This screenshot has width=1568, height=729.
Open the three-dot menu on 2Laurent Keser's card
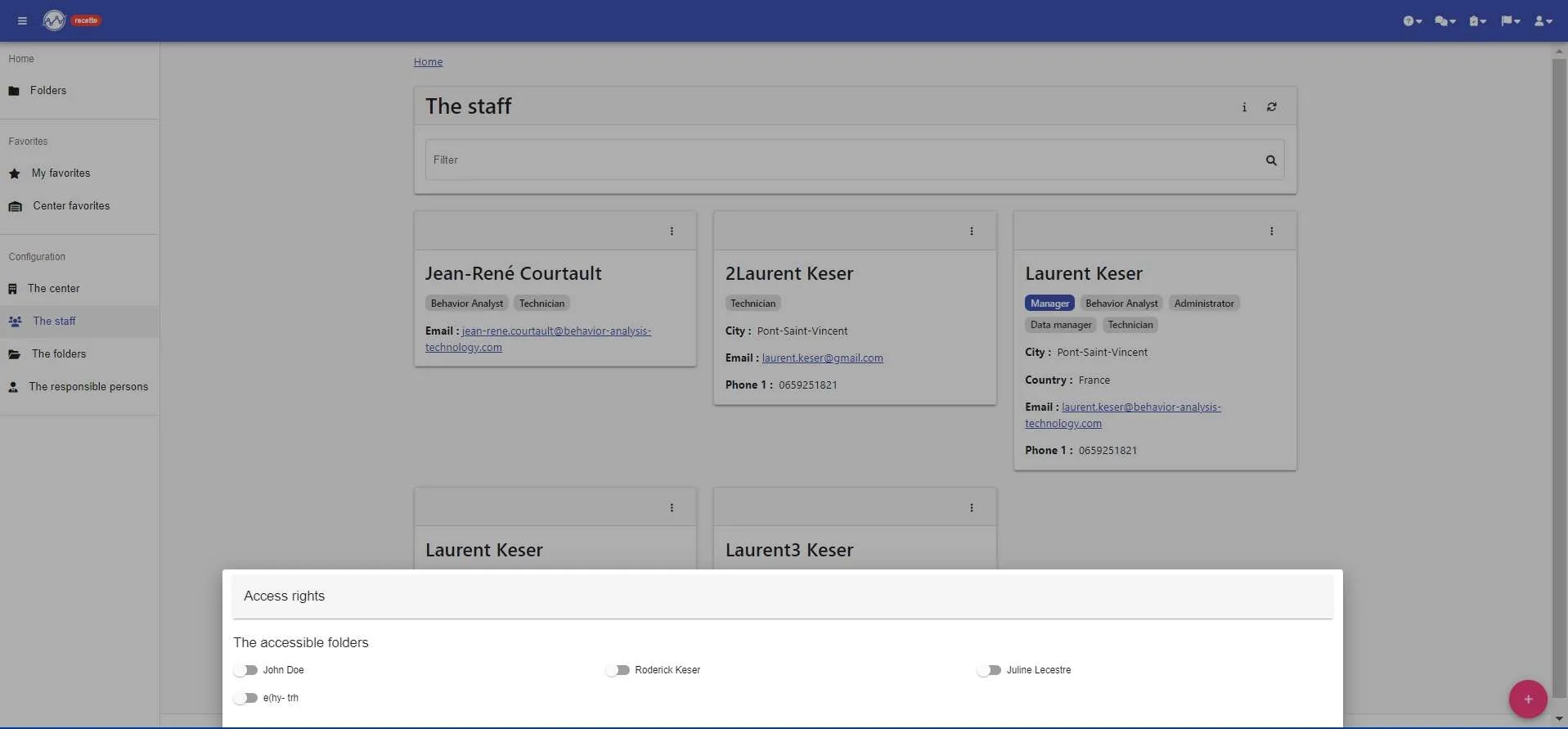[x=971, y=232]
